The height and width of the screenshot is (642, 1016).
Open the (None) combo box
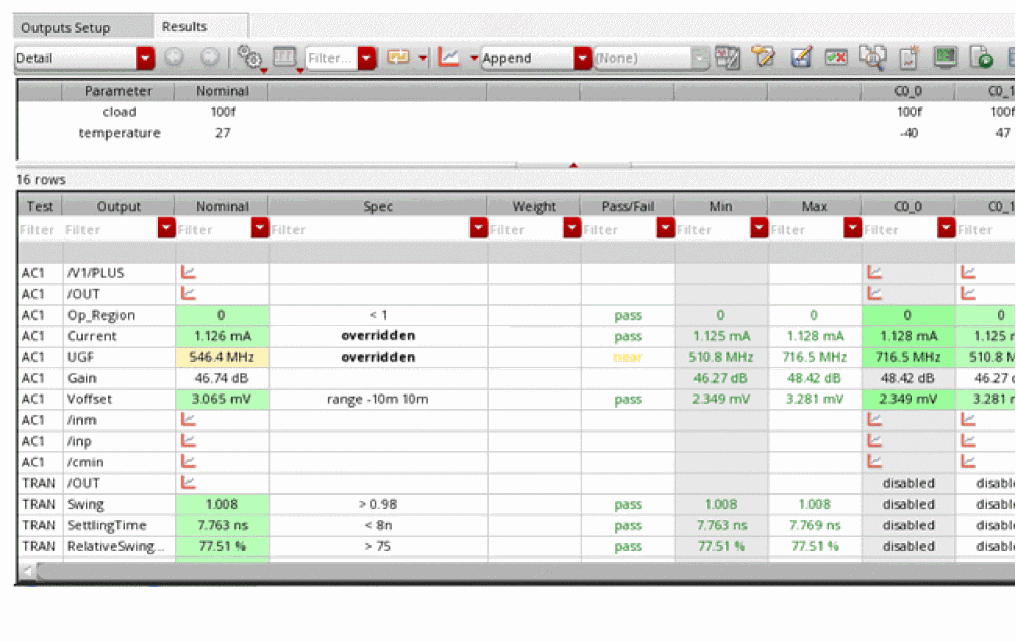pos(651,58)
